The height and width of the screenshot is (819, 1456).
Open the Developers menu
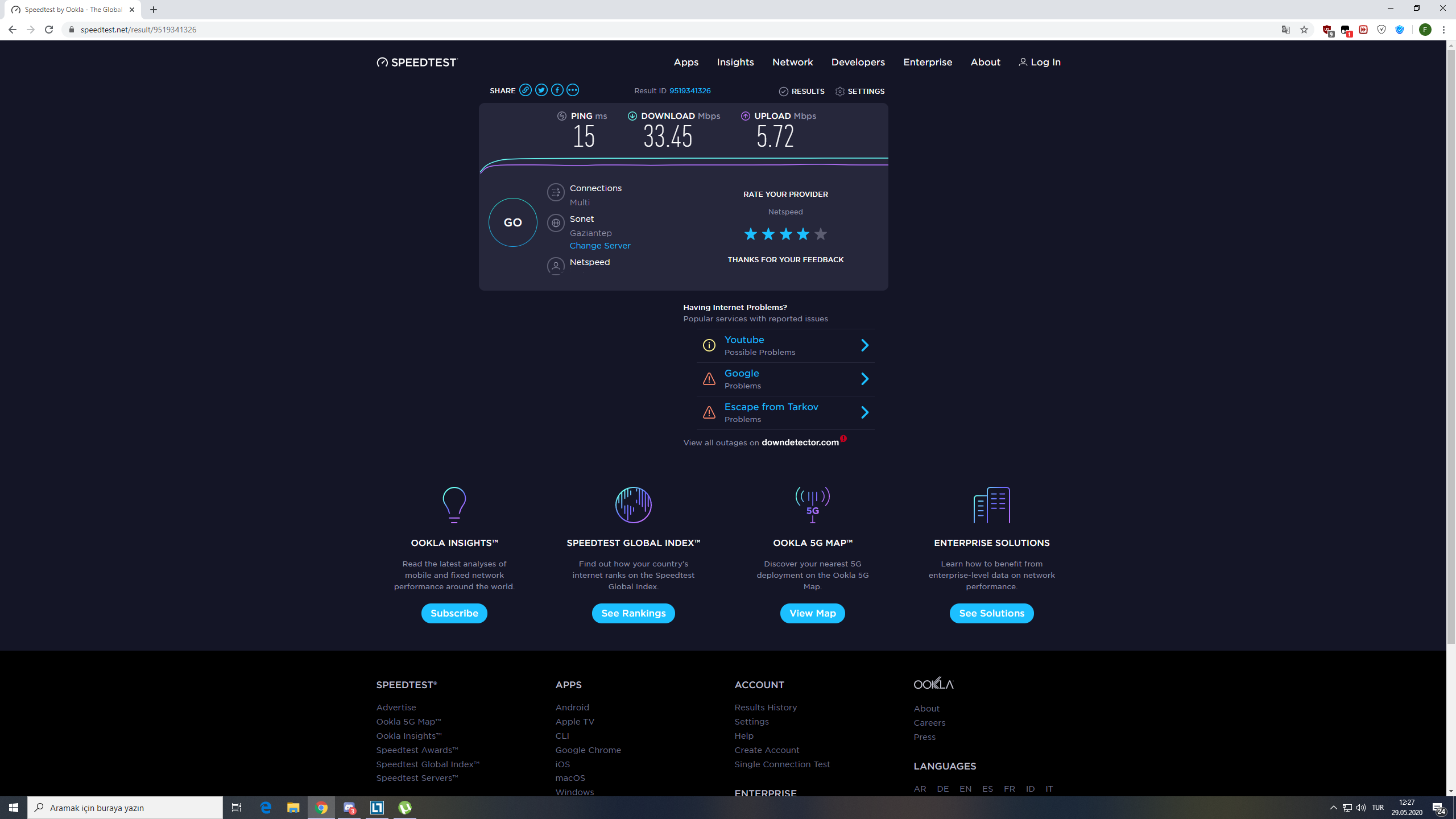coord(858,62)
